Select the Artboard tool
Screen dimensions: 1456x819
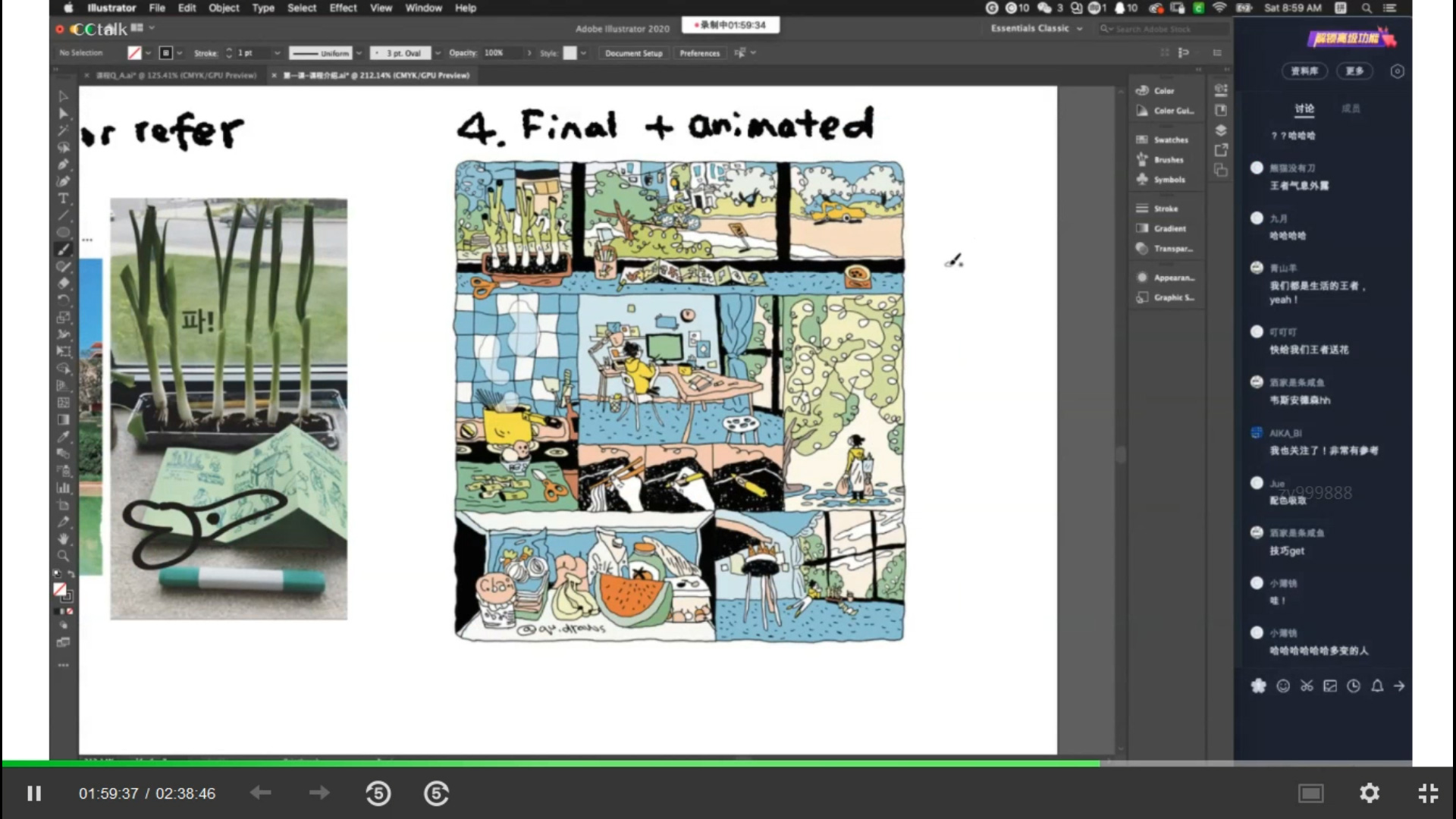(x=64, y=505)
